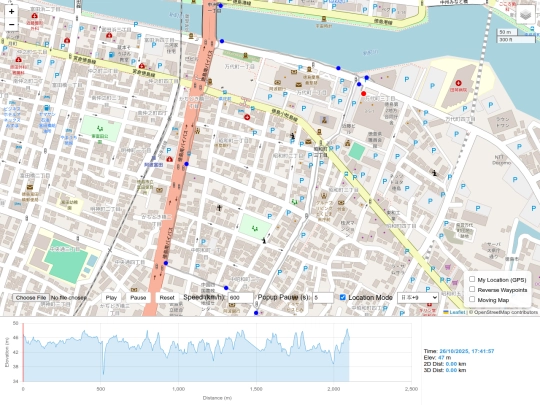Open the map layers control
Screen dimensions: 540x405
coord(526,14)
